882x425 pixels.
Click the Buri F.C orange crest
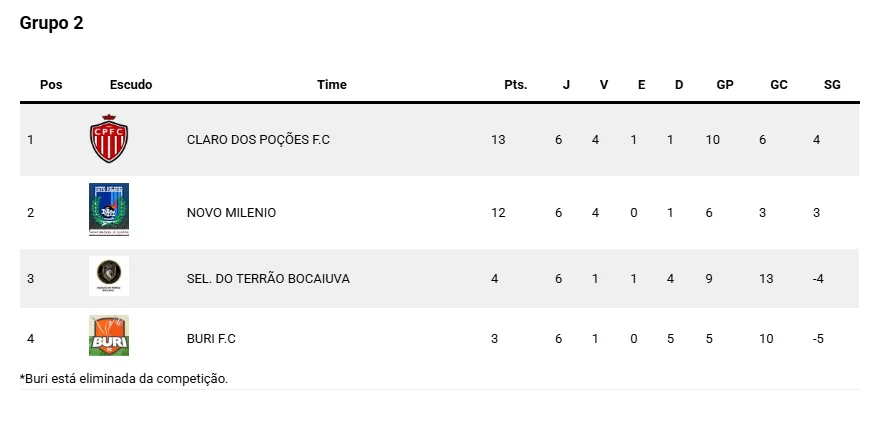(x=109, y=336)
